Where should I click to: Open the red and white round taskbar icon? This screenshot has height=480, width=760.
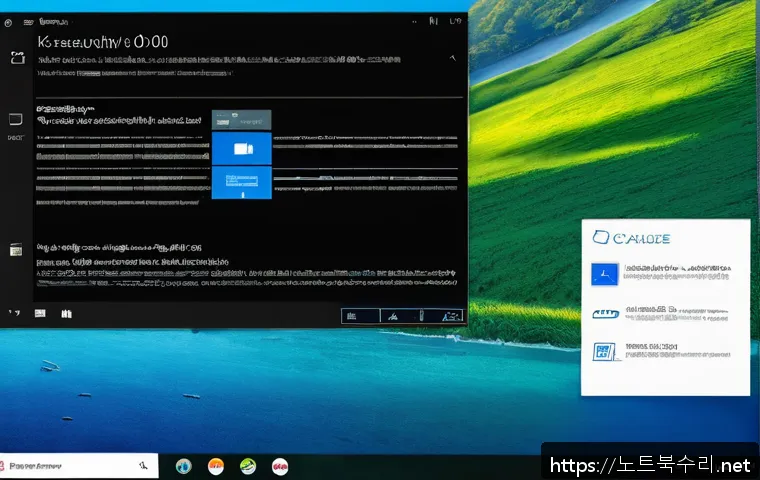pos(280,466)
